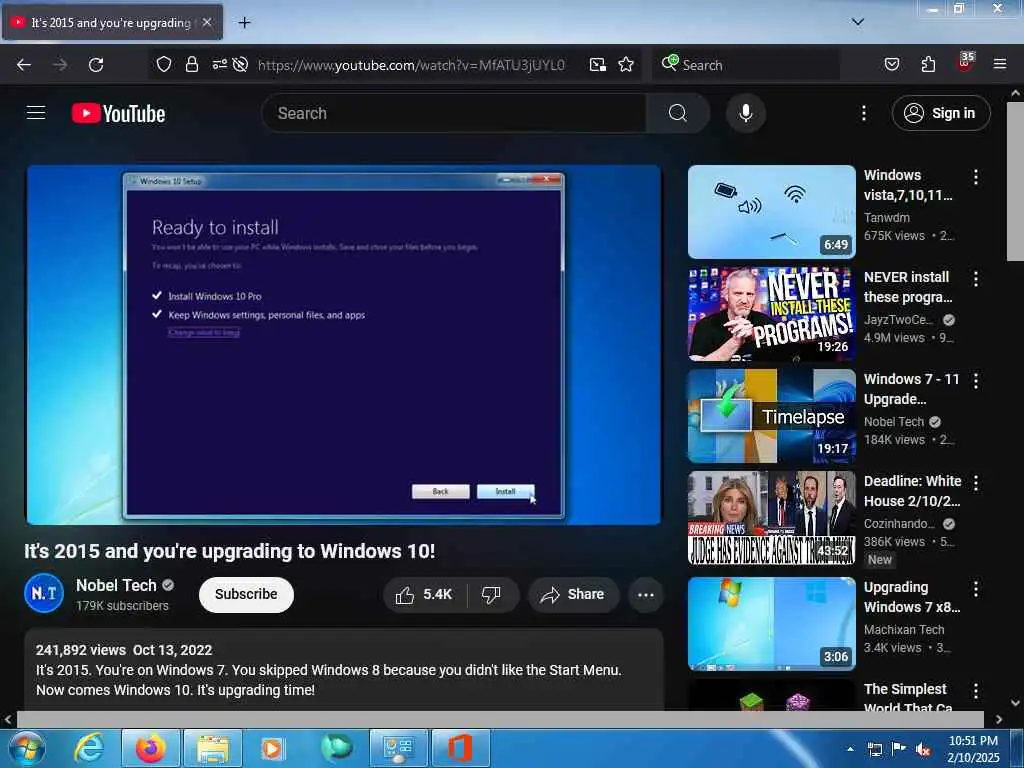
Task: Open options menu for NEVER install video
Action: [976, 279]
